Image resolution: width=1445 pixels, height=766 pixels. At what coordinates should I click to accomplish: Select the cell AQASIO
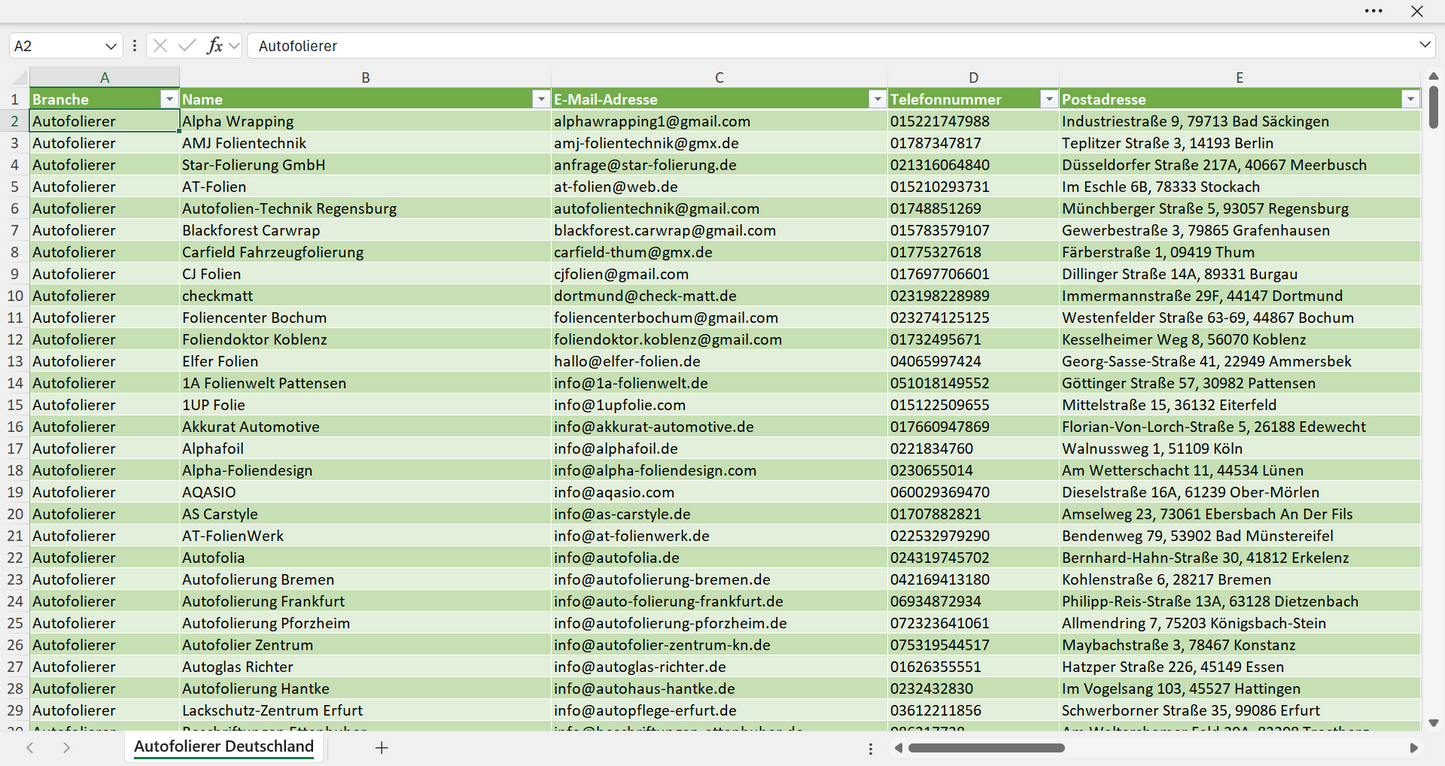click(366, 492)
